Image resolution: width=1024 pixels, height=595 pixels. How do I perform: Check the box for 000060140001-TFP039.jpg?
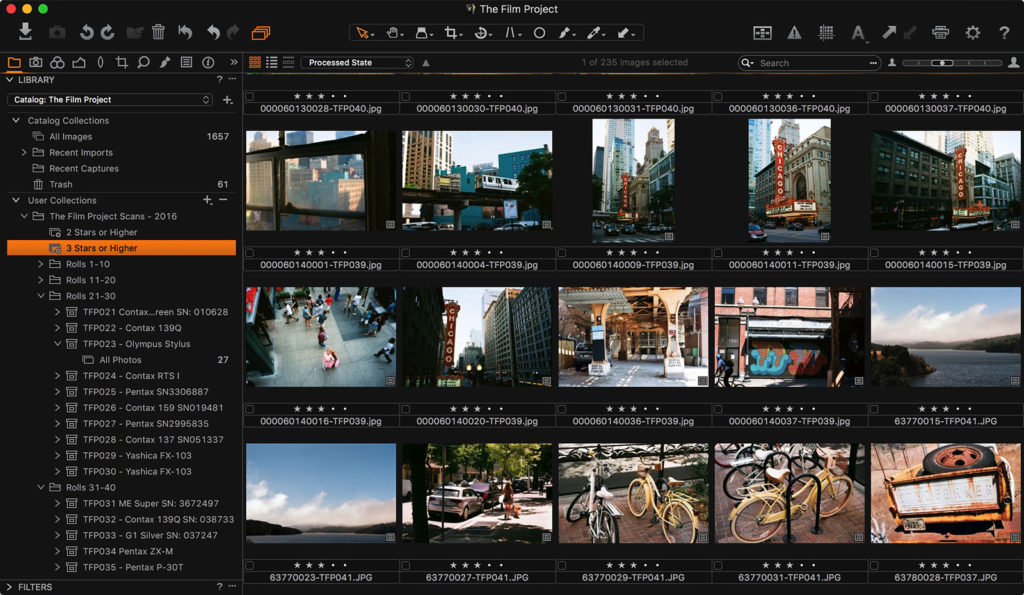[x=250, y=253]
